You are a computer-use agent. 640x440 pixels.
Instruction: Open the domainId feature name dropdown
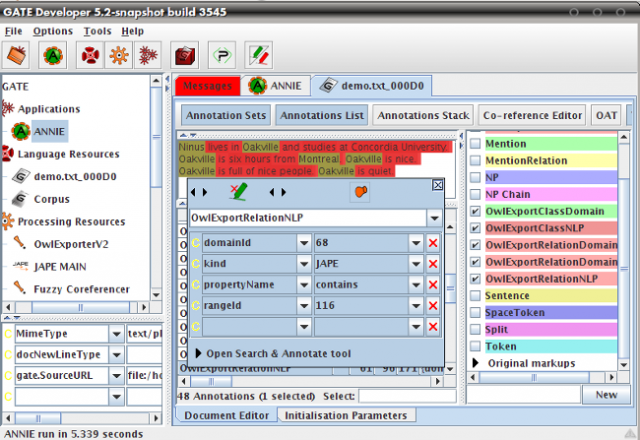[304, 243]
